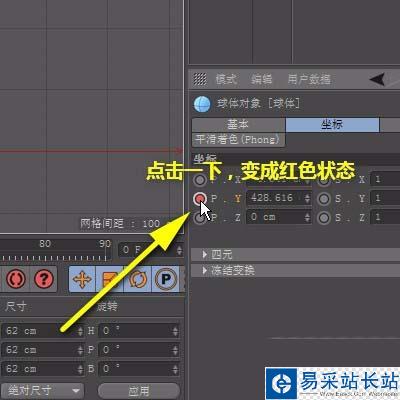Click the stepper arrows of 0 F field

[x=179, y=250]
